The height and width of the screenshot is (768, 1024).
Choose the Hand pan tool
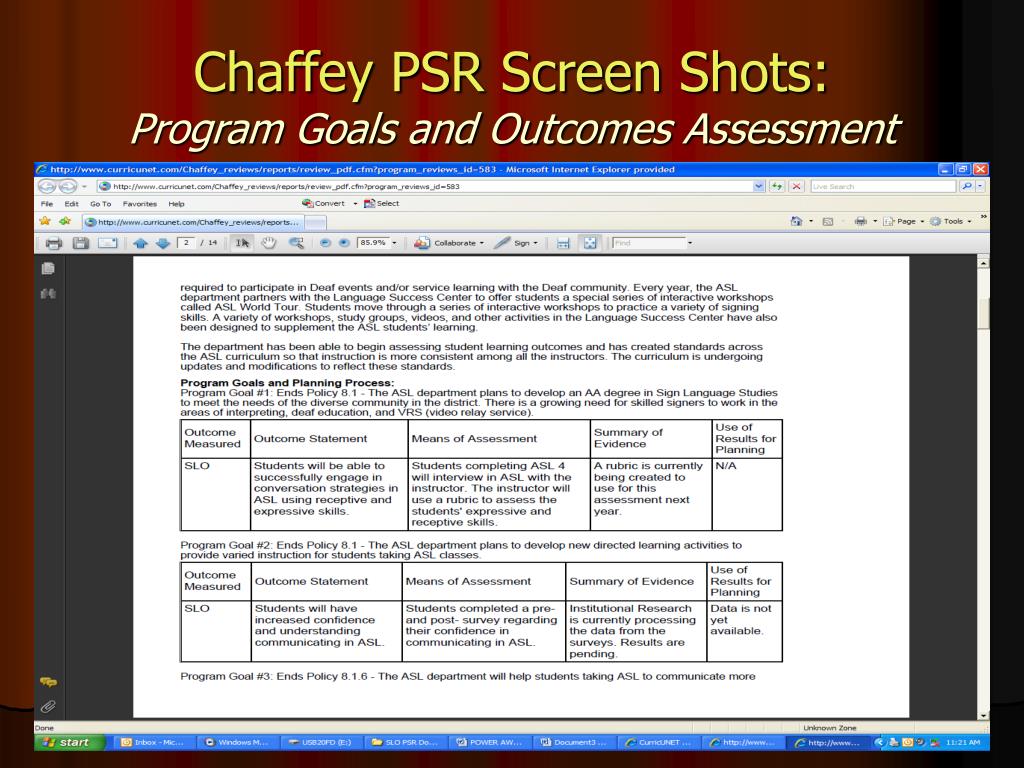tap(268, 243)
